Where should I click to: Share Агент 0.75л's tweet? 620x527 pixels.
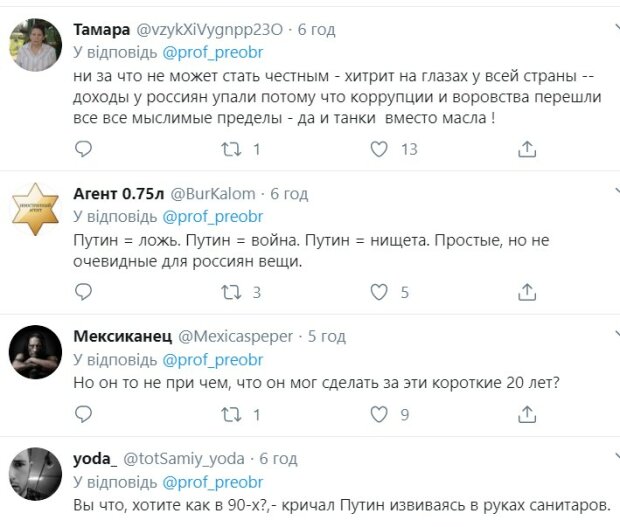(527, 292)
